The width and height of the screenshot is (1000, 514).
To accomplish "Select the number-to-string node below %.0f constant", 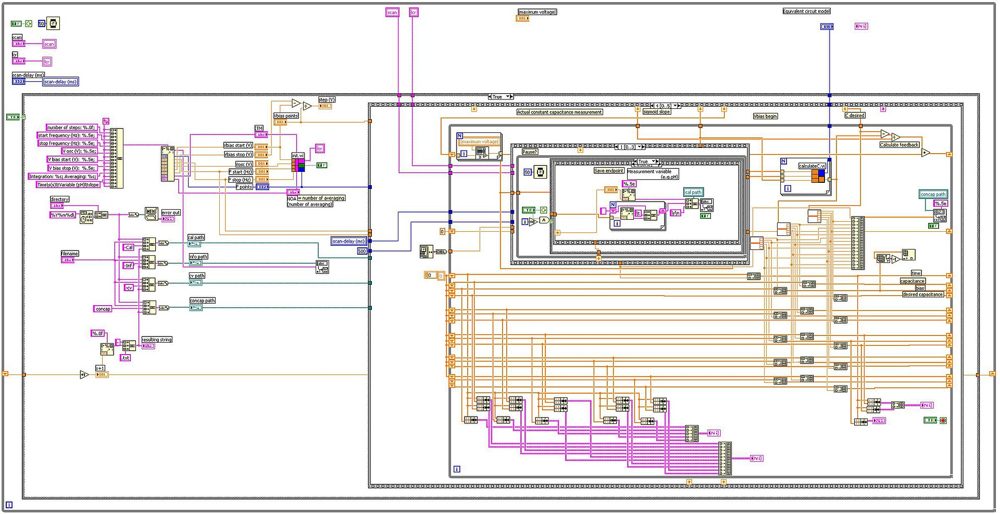I will (106, 349).
